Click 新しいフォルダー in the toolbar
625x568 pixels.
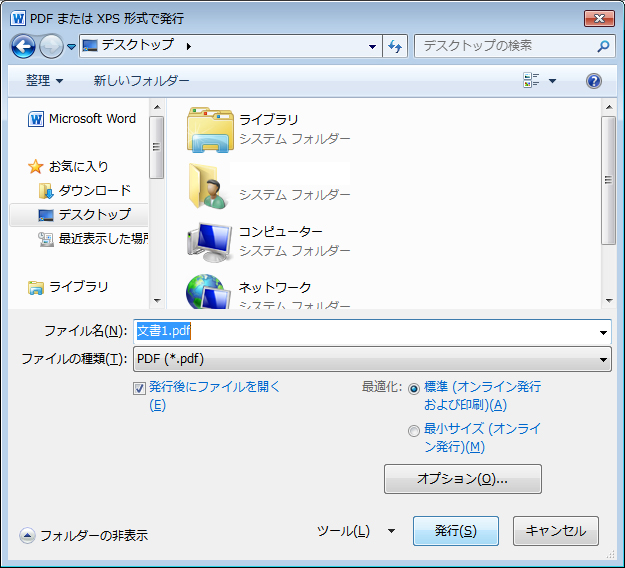tap(141, 80)
